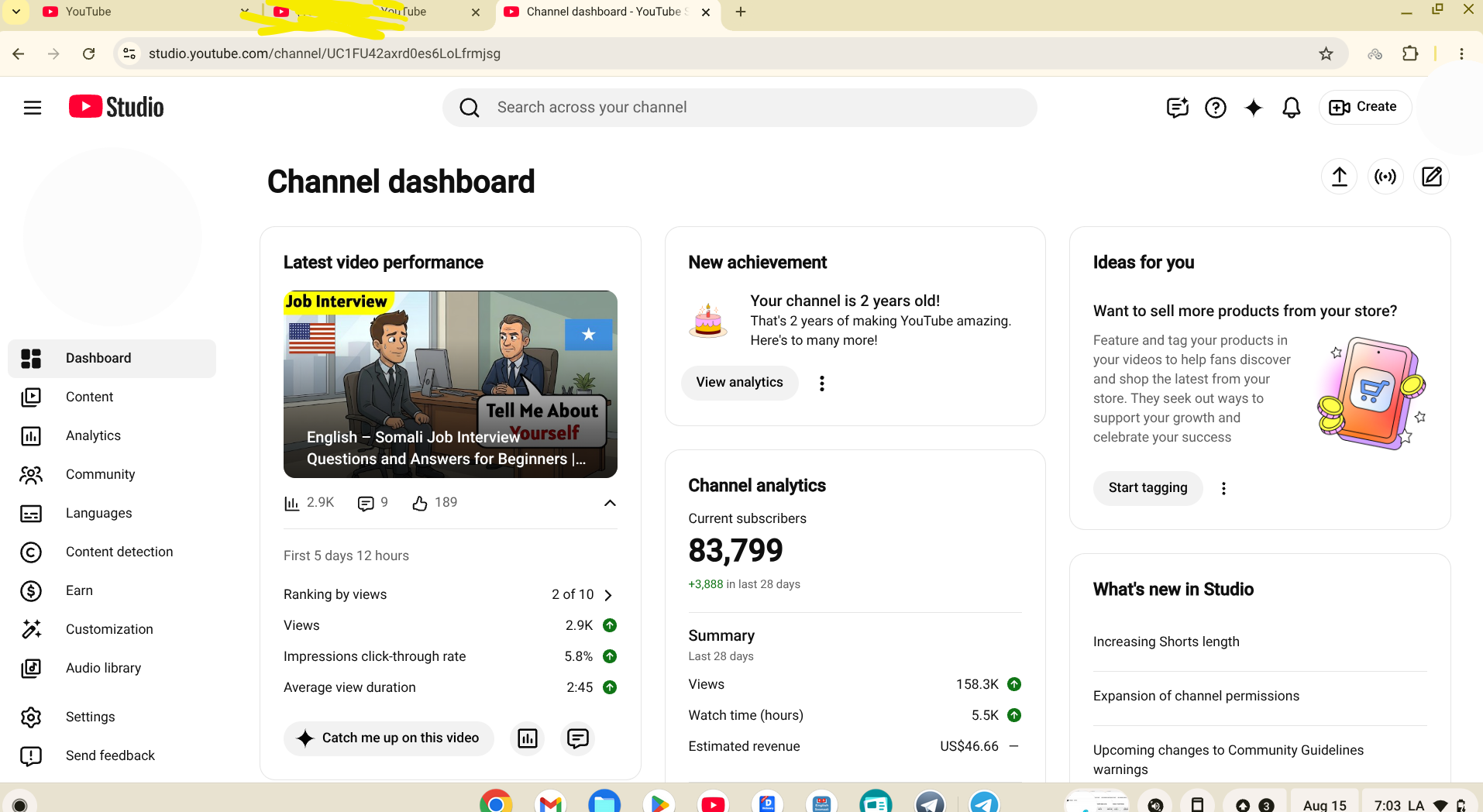Open the notifications bell
This screenshot has width=1483, height=812.
(1291, 108)
